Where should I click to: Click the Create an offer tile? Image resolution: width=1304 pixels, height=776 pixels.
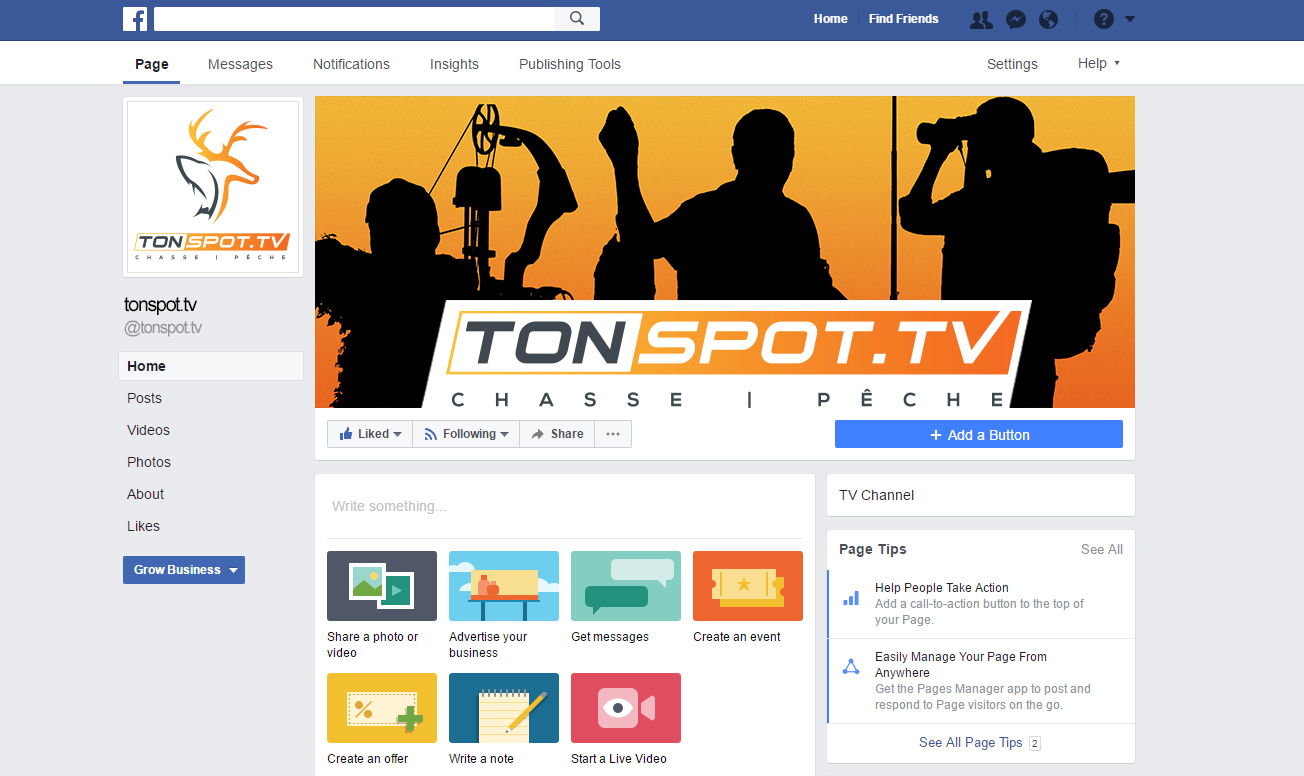click(382, 719)
